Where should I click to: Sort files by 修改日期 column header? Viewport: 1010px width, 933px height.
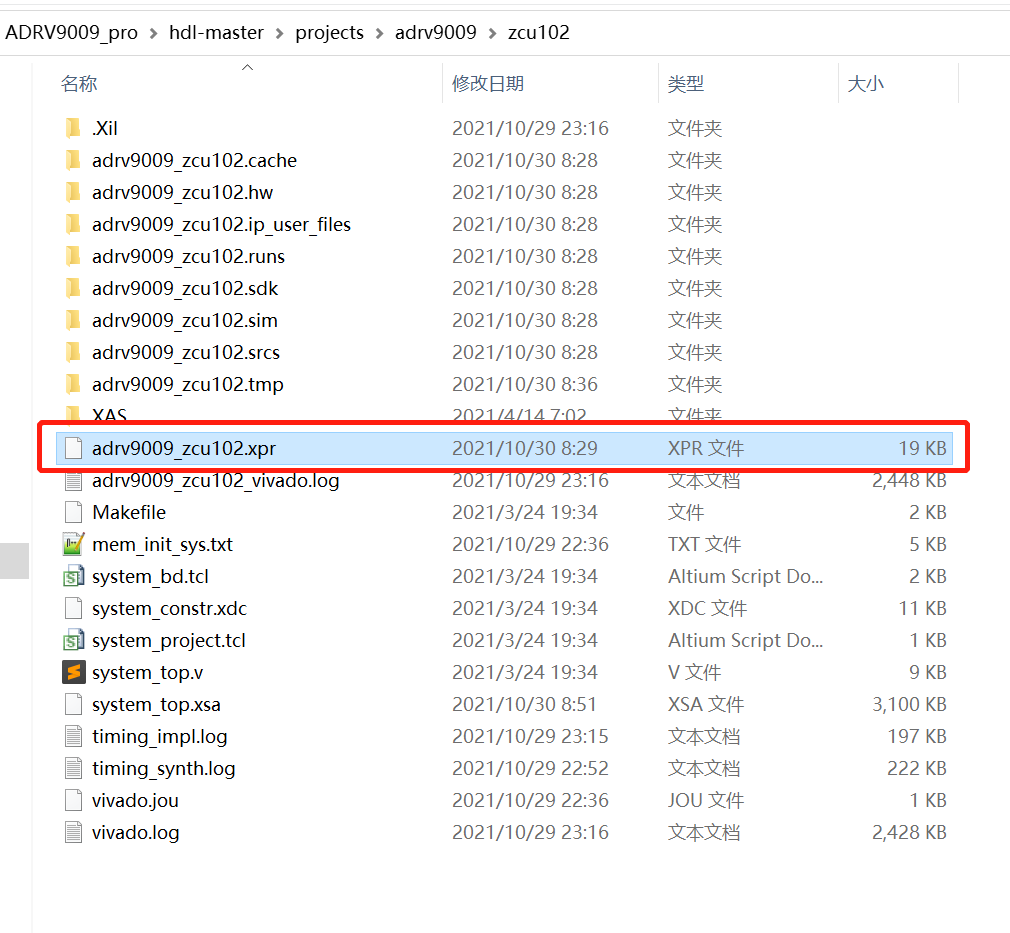coord(488,84)
